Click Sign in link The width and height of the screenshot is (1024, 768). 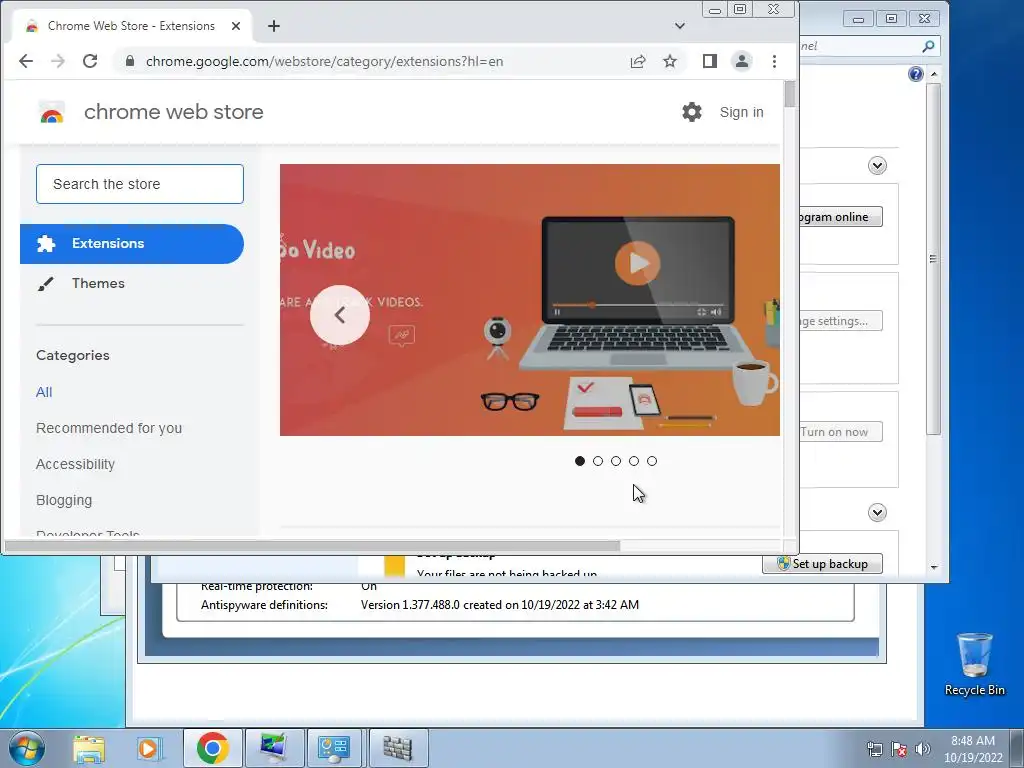click(741, 112)
